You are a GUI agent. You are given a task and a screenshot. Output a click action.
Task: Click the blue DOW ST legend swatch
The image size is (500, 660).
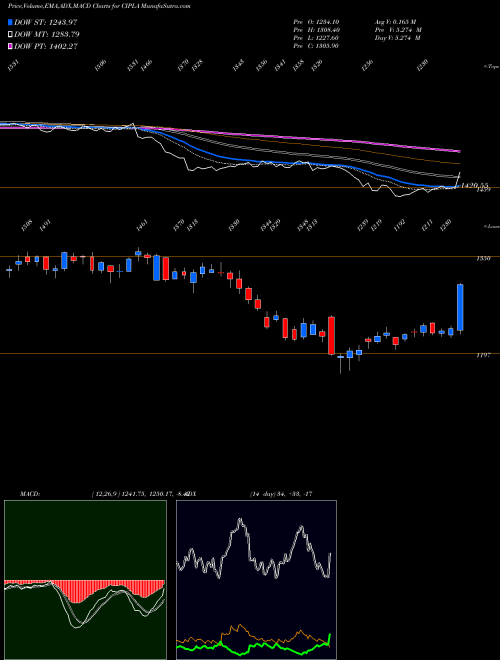[x=11, y=22]
